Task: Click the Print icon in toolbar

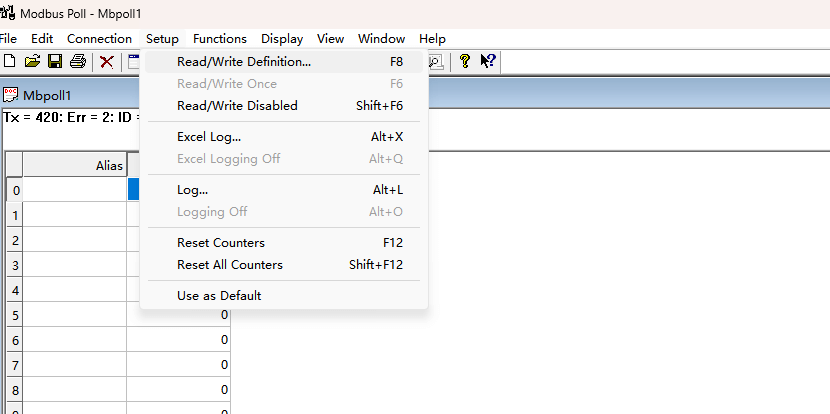Action: [78, 62]
